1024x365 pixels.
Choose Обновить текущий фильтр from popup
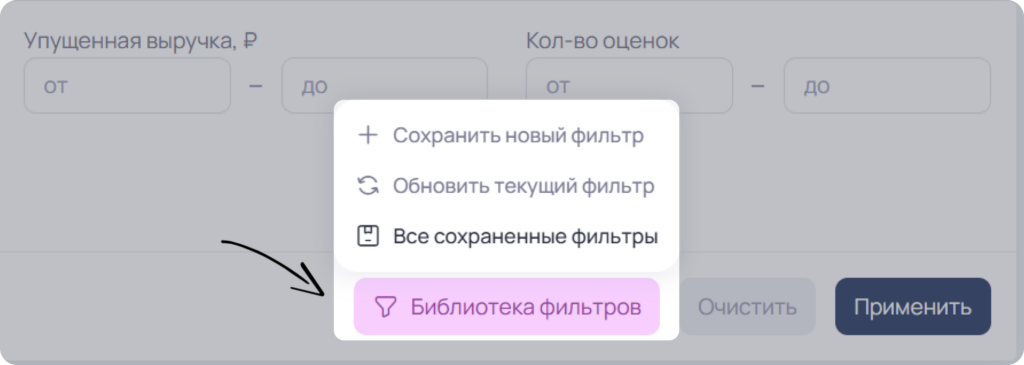(506, 186)
